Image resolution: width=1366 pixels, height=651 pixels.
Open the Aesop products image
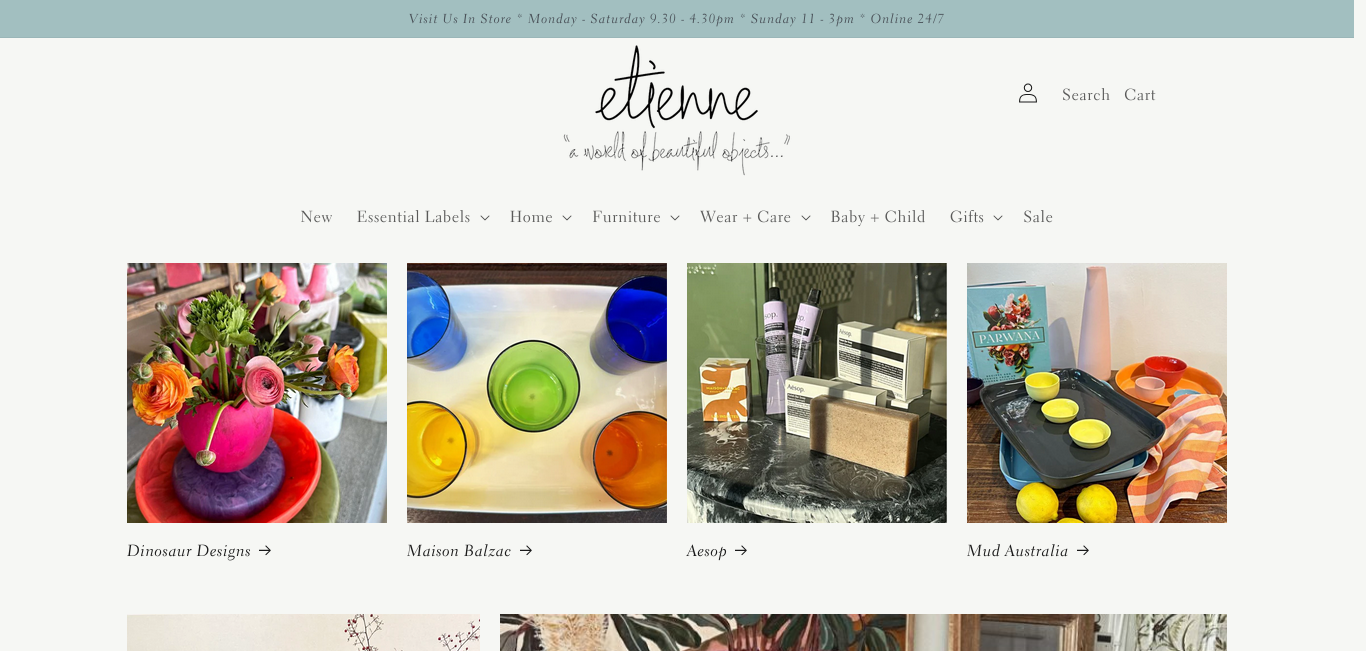tap(817, 393)
